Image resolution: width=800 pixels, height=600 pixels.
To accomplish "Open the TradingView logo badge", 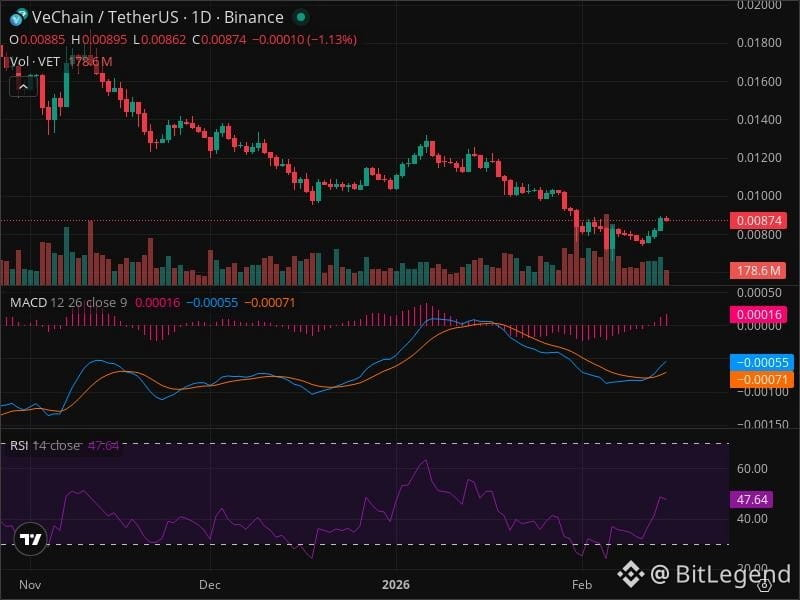I will coord(31,539).
